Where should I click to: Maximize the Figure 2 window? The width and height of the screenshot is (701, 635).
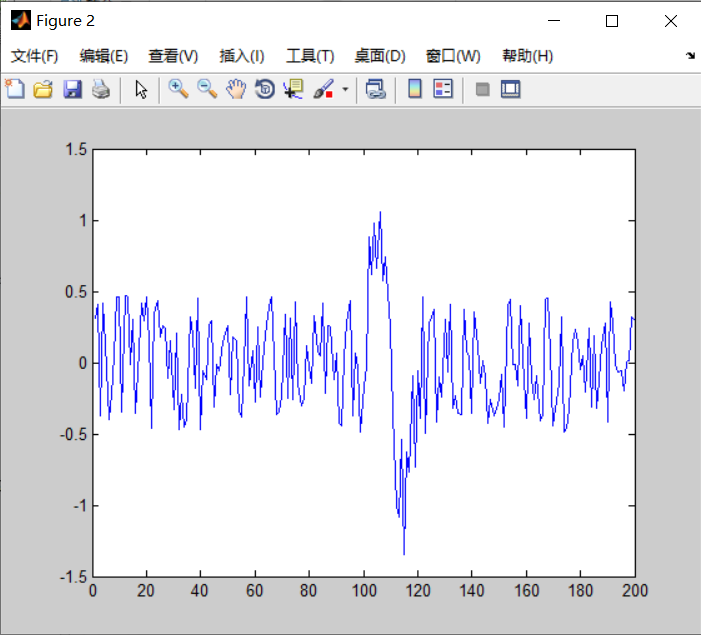pos(612,21)
